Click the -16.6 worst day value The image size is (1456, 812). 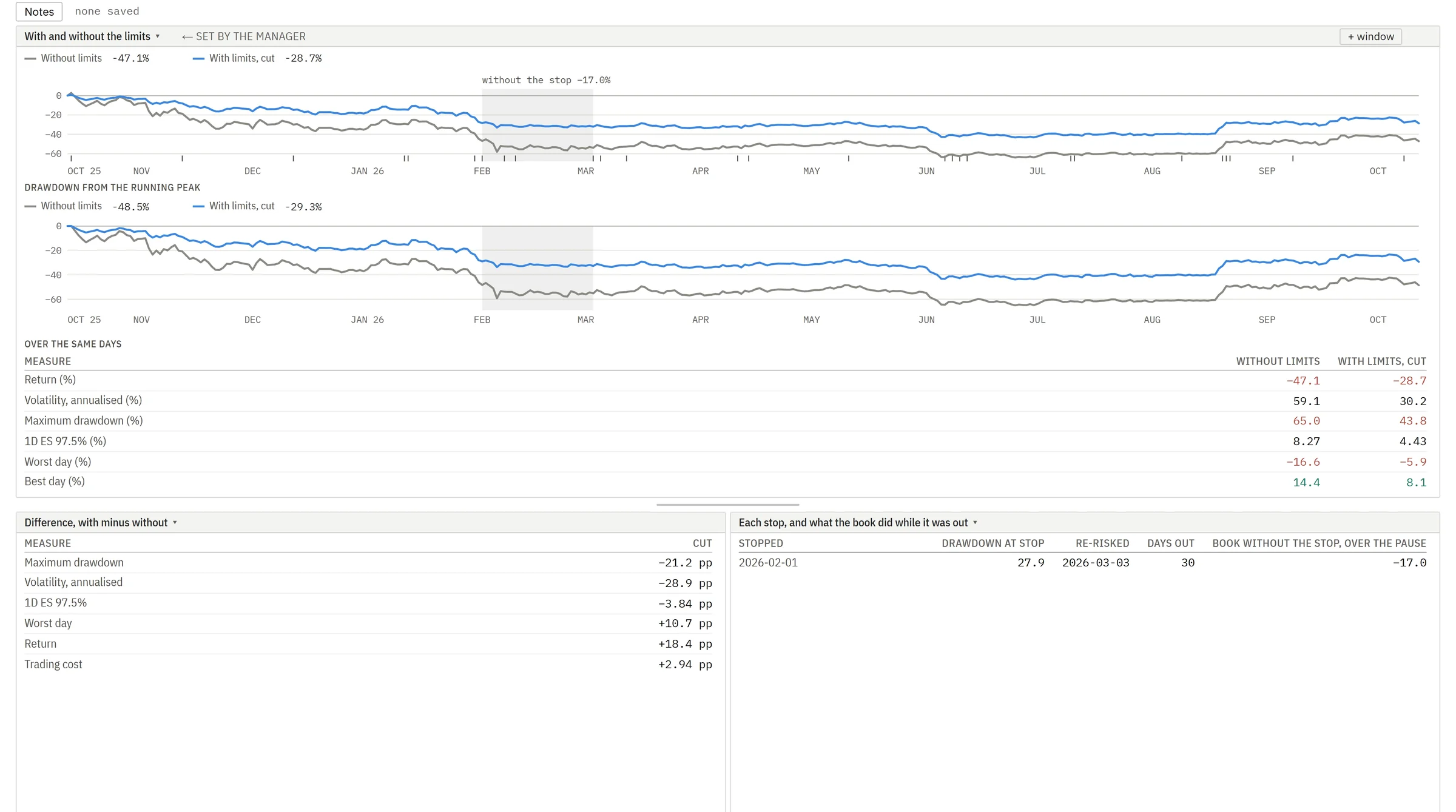(x=1303, y=462)
